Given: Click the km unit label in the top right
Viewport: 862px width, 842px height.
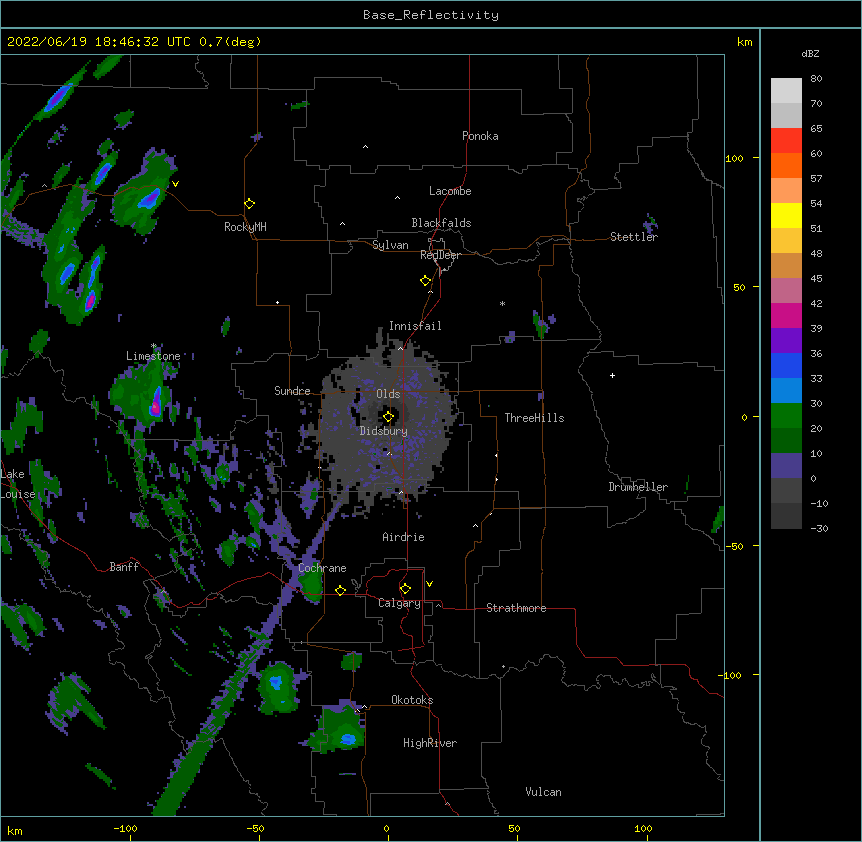Looking at the screenshot, I should [x=744, y=42].
